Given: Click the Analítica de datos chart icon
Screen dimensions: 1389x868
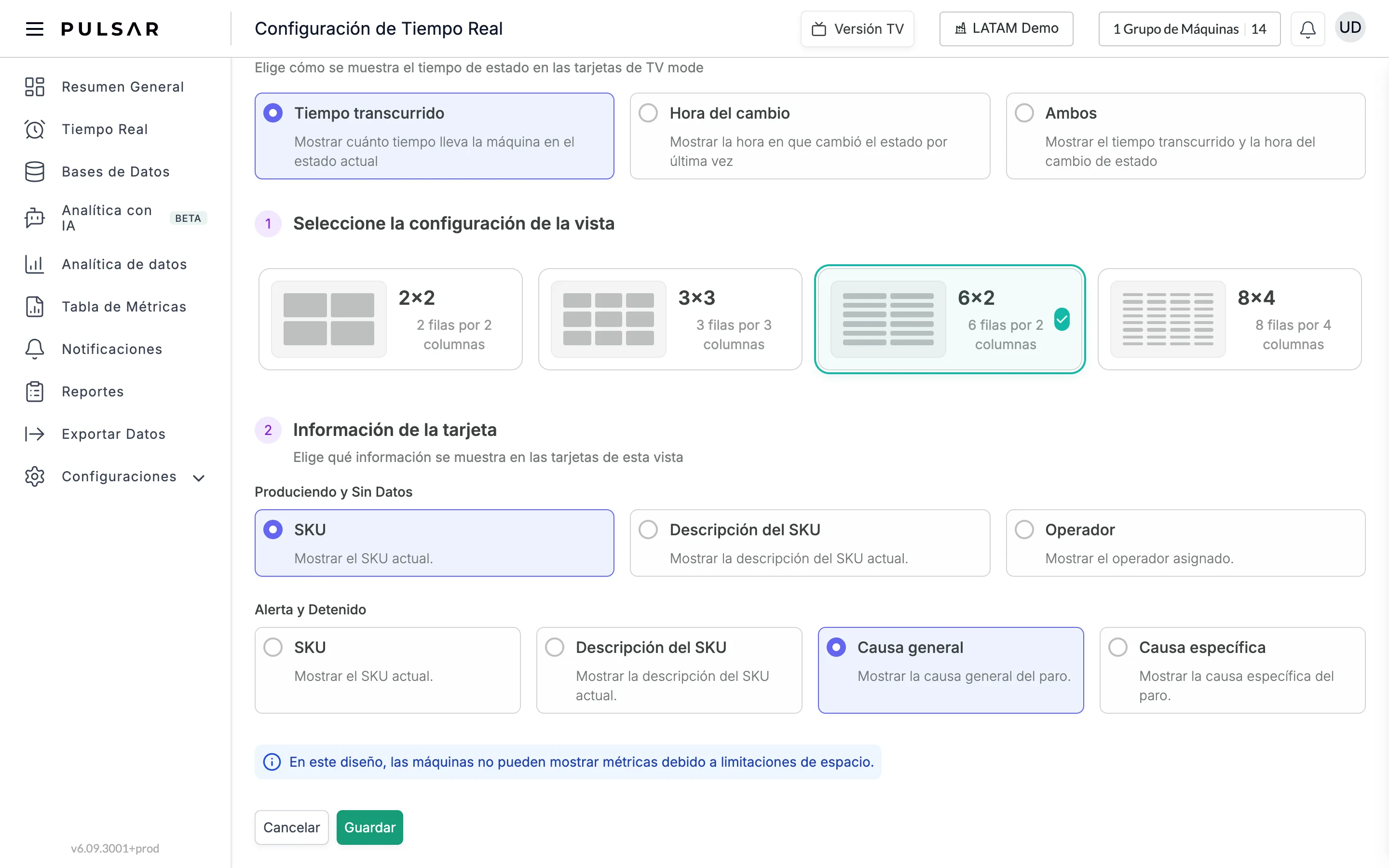Looking at the screenshot, I should 34,264.
